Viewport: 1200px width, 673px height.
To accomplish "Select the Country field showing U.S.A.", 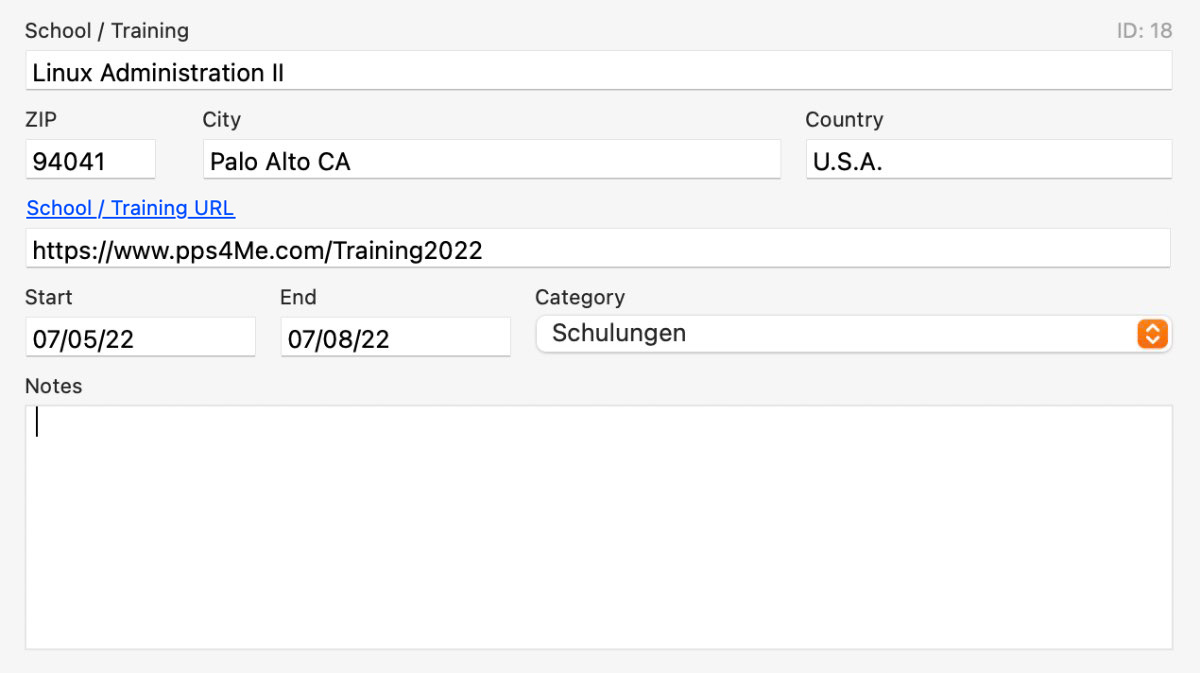I will (x=988, y=161).
